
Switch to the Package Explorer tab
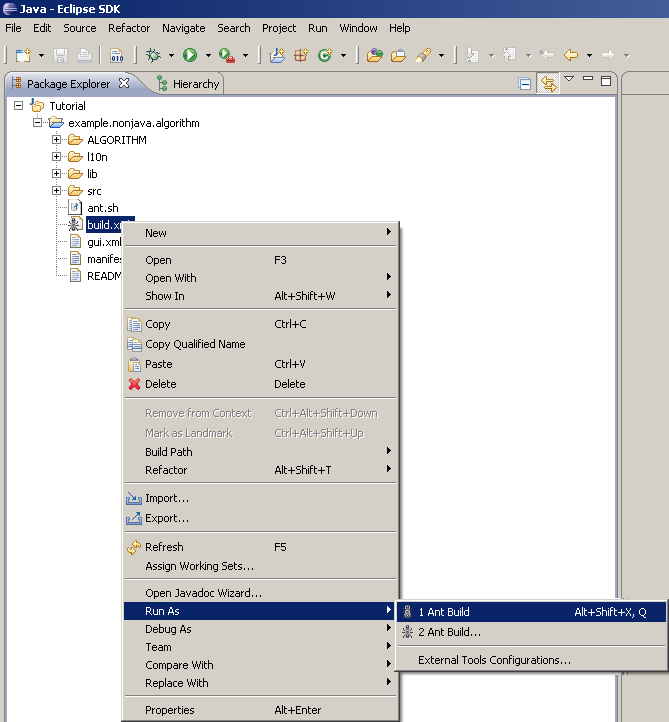point(69,84)
